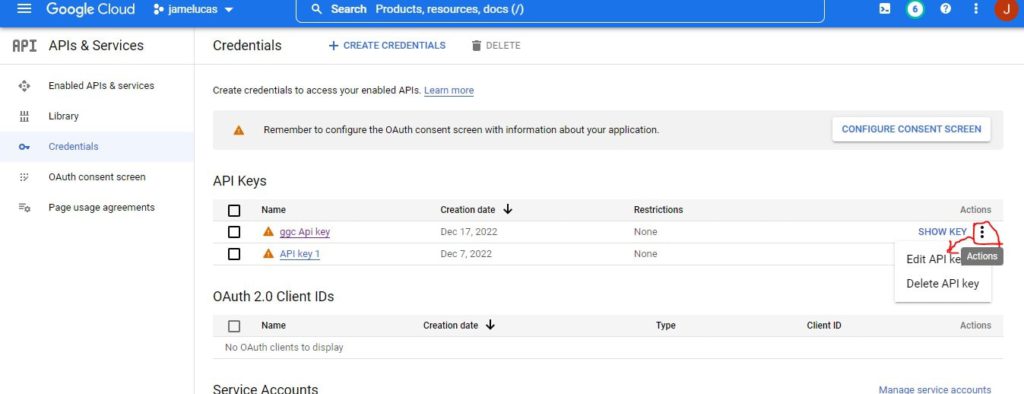Click the API Keys Name column header
The width and height of the screenshot is (1024, 394).
(273, 210)
